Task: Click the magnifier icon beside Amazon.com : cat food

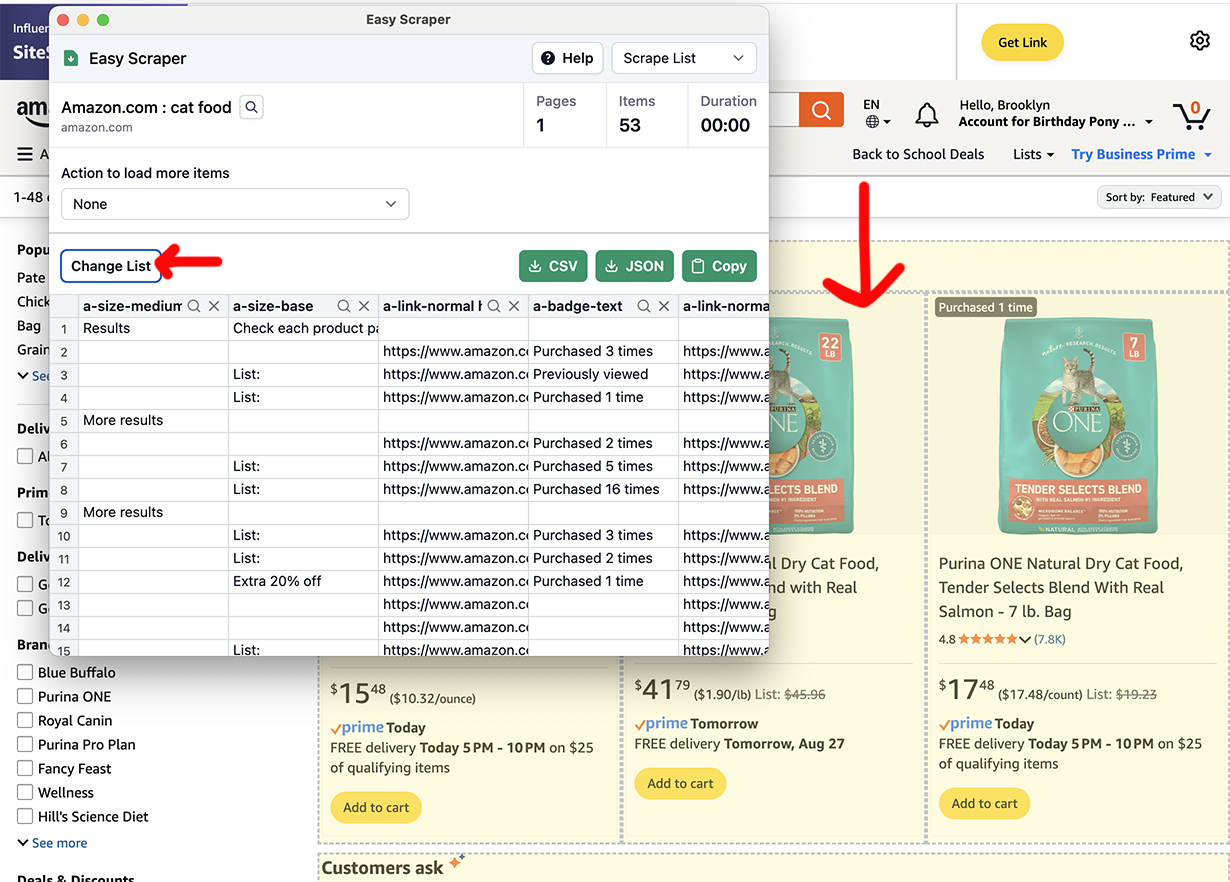Action: click(x=252, y=107)
